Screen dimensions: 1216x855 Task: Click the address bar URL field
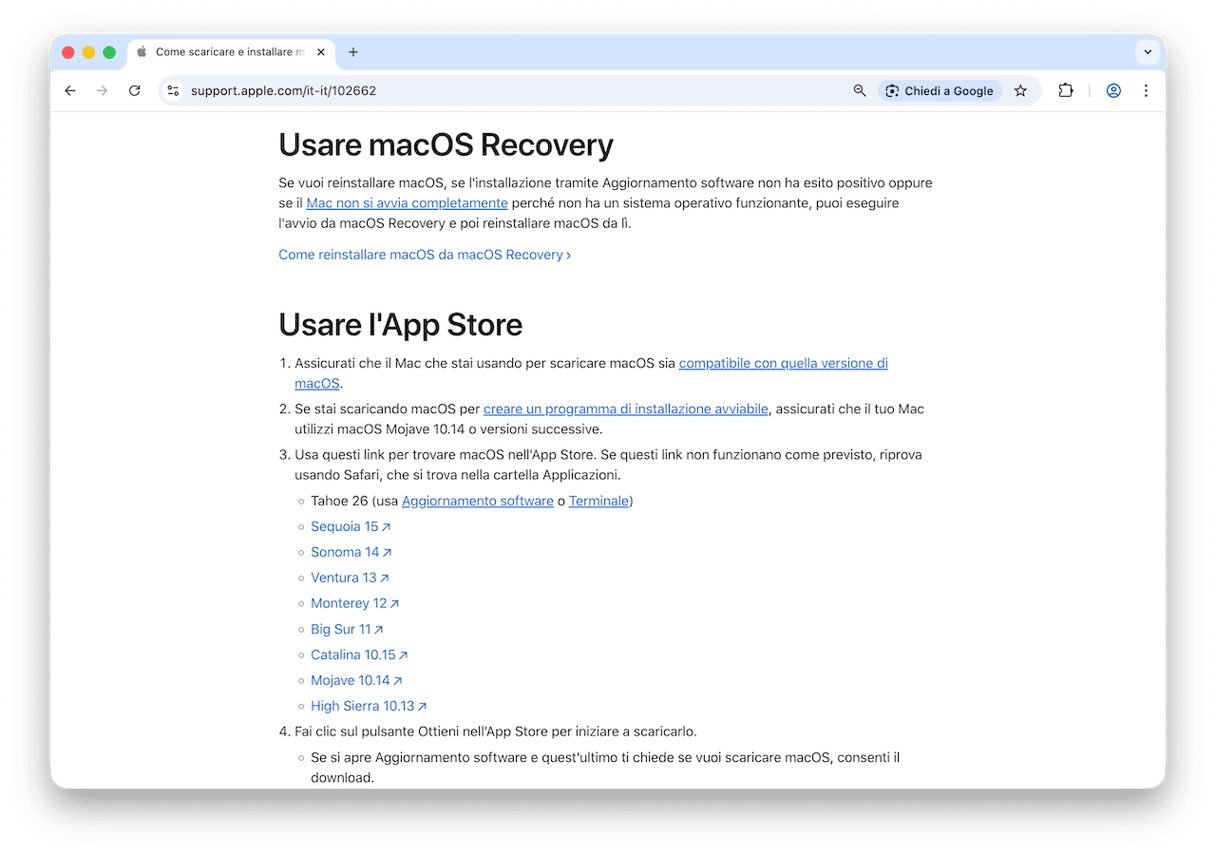point(500,91)
